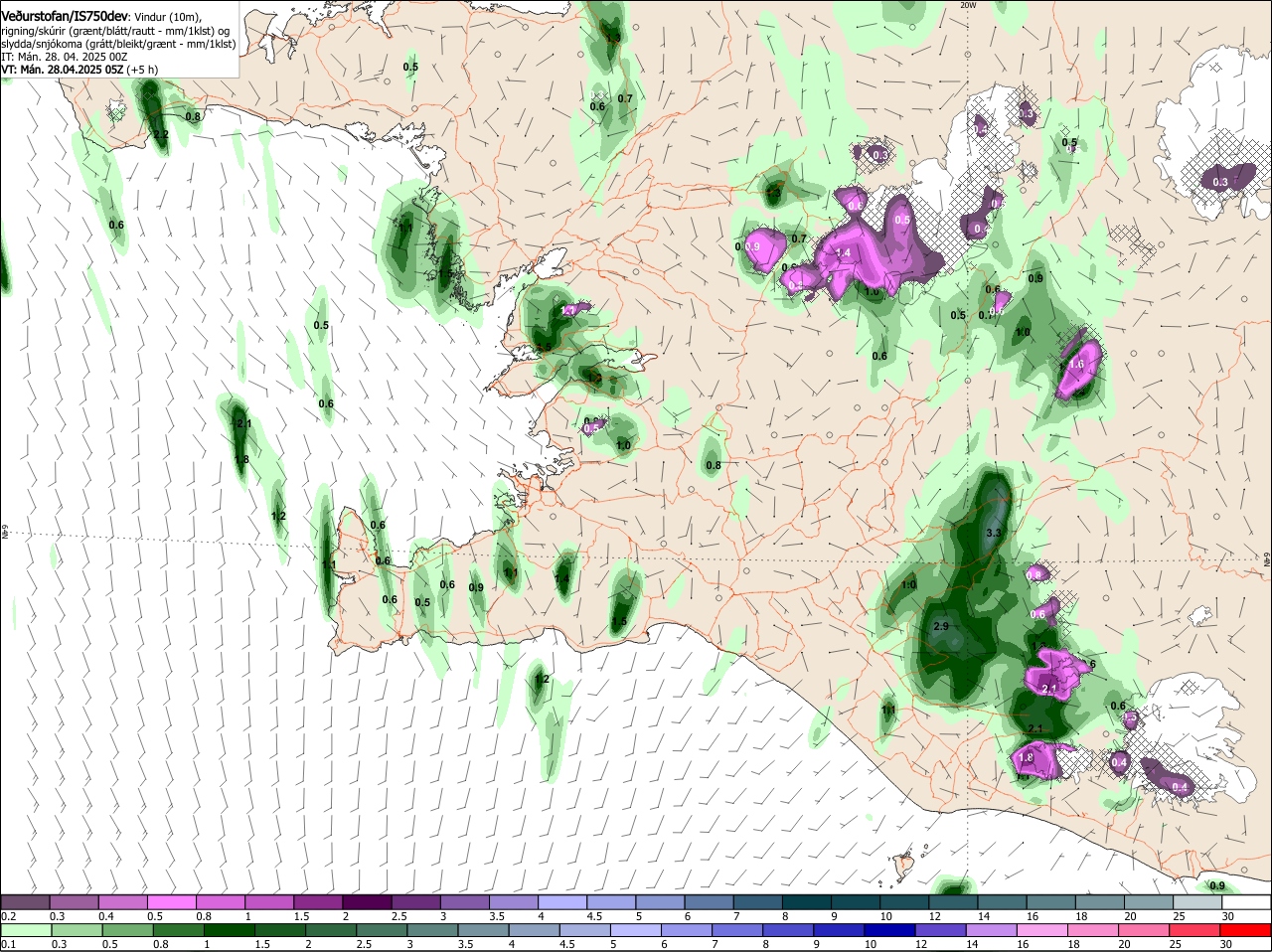The width and height of the screenshot is (1272, 952).
Task: Pick snow legend swatch between 4 and 4.5
Action: tap(562, 901)
